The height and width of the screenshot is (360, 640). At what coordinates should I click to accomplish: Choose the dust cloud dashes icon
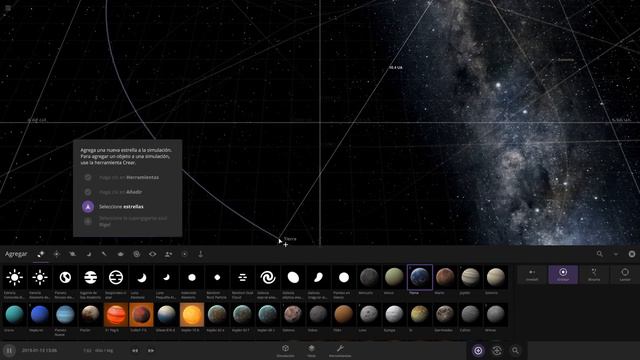[x=242, y=278]
